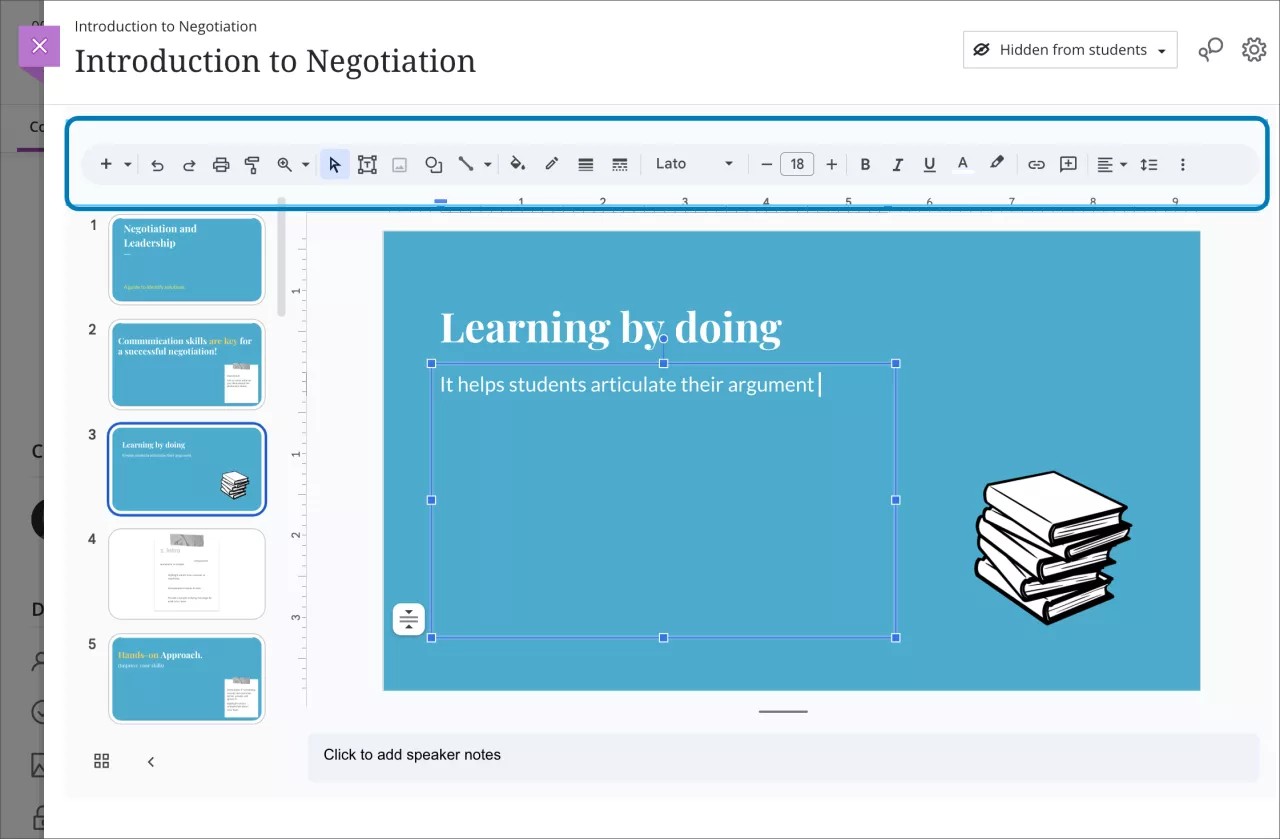Select the Text box tool
The height and width of the screenshot is (839, 1280).
[x=367, y=164]
